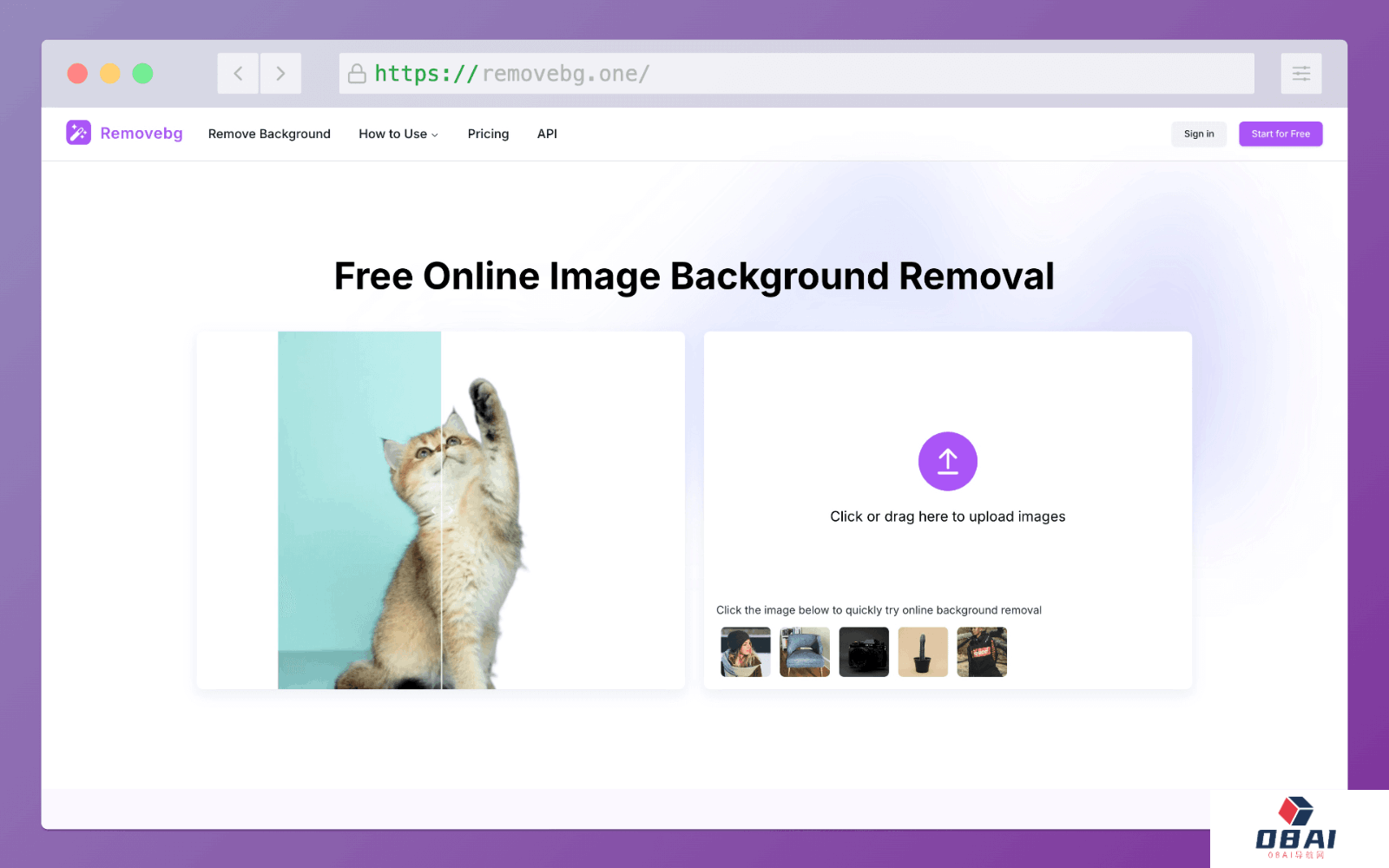Viewport: 1389px width, 868px height.
Task: Click the URL address bar field
Action: tap(781, 74)
